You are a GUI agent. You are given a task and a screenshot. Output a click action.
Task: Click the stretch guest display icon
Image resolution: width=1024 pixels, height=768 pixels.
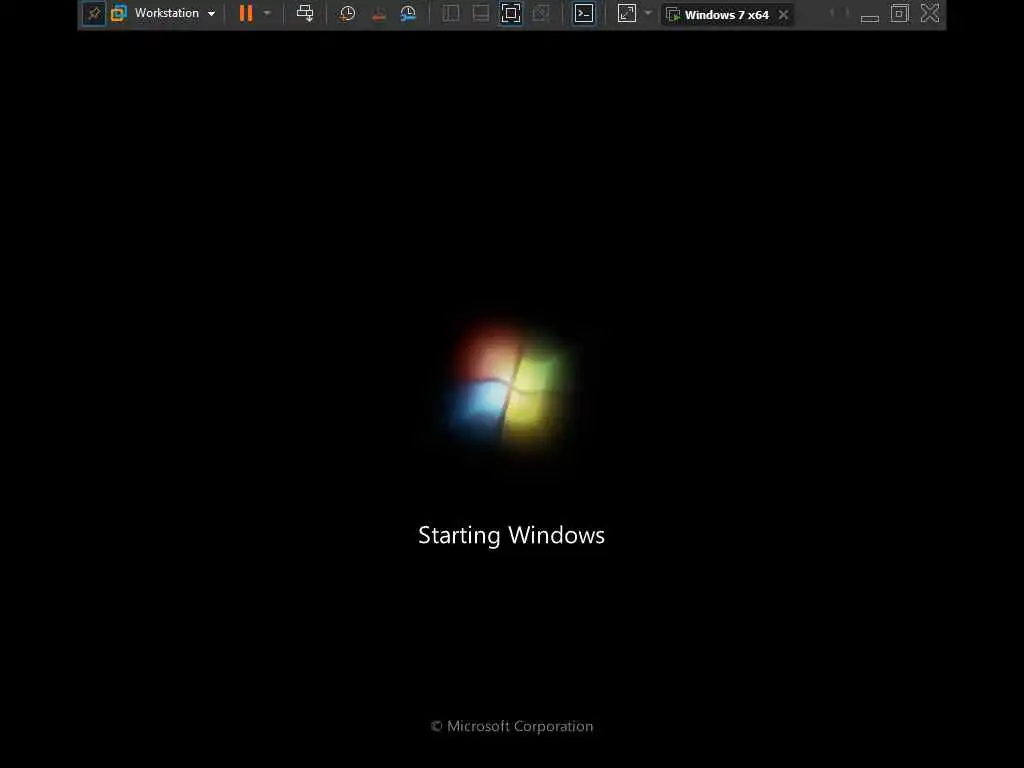tap(627, 13)
